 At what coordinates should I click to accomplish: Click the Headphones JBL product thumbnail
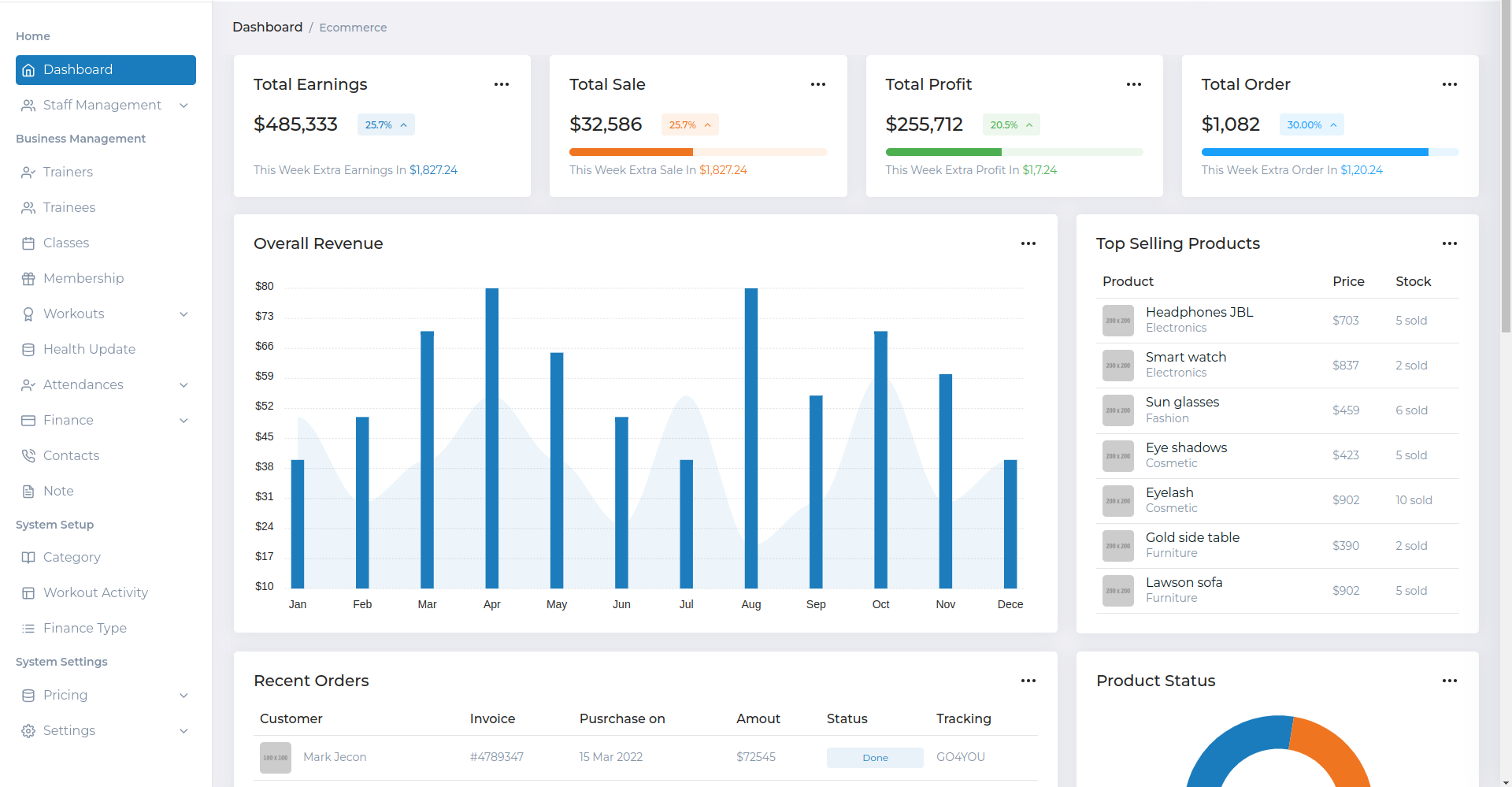(1117, 321)
